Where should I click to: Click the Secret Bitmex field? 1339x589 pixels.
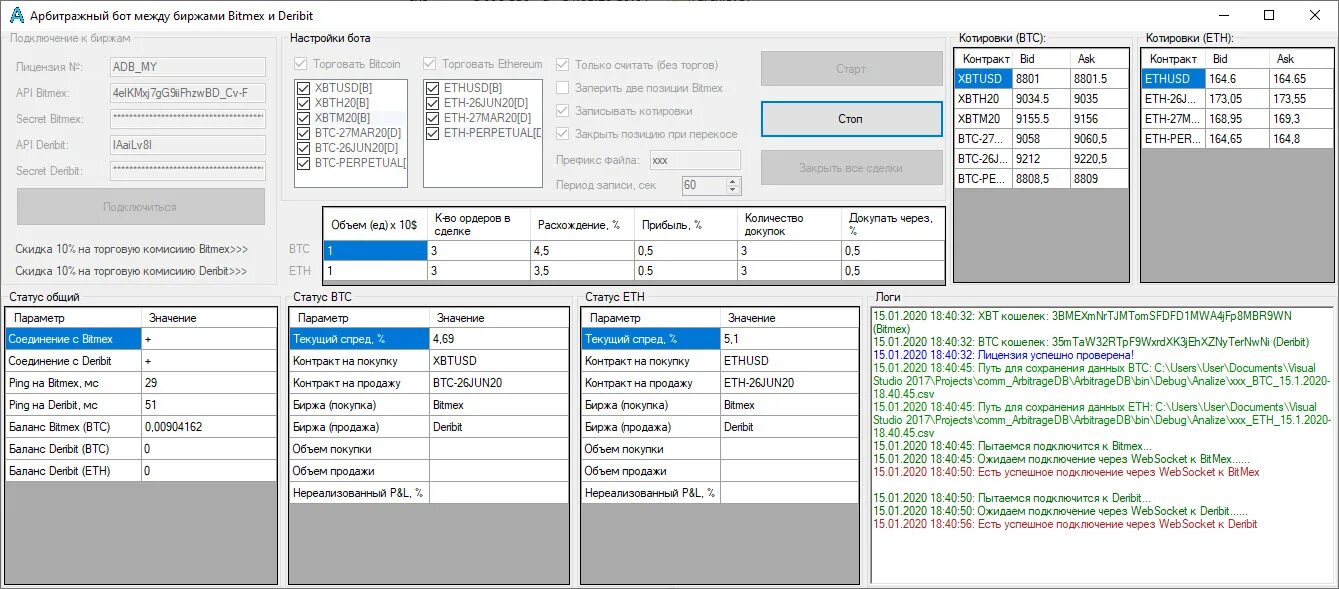187,119
